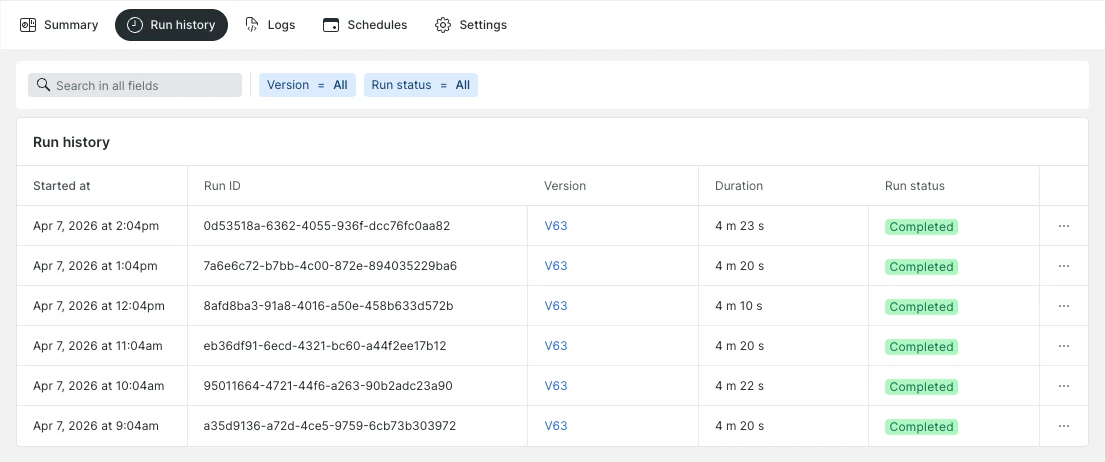Open V63 link in the 10:04am row
This screenshot has height=462, width=1105.
(556, 386)
